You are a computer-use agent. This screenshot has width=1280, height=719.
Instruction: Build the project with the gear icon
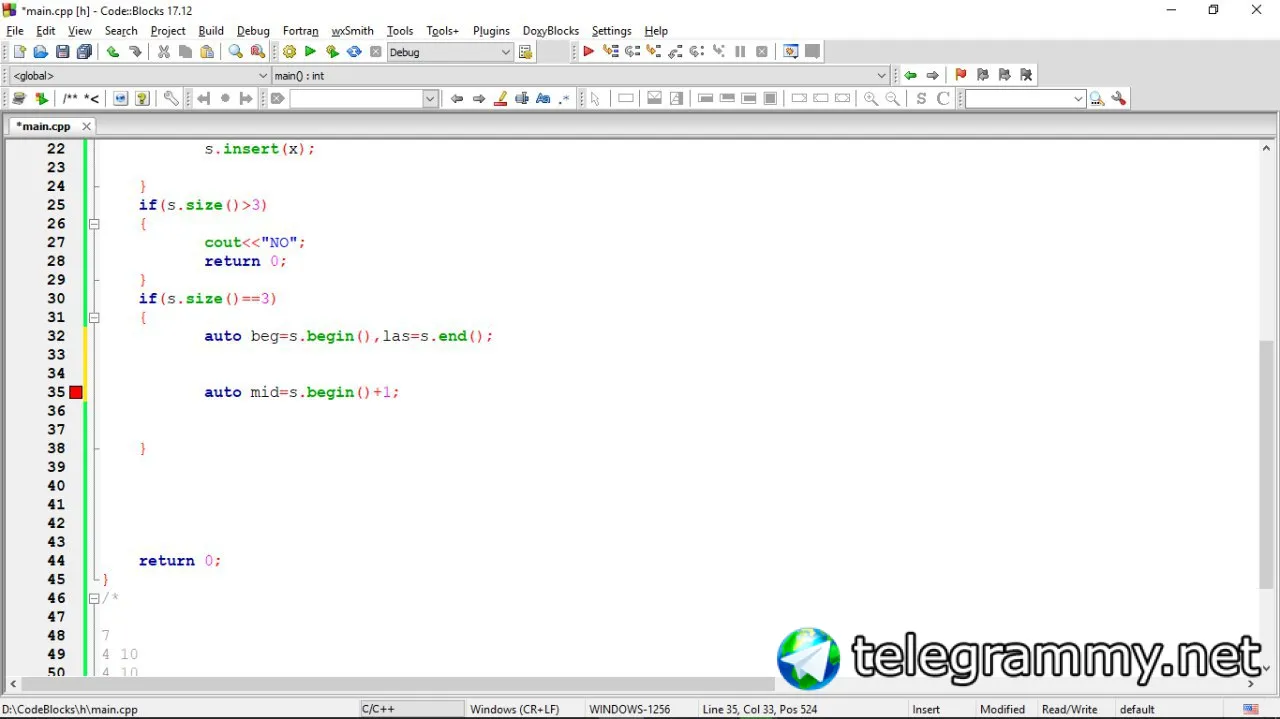tap(289, 52)
